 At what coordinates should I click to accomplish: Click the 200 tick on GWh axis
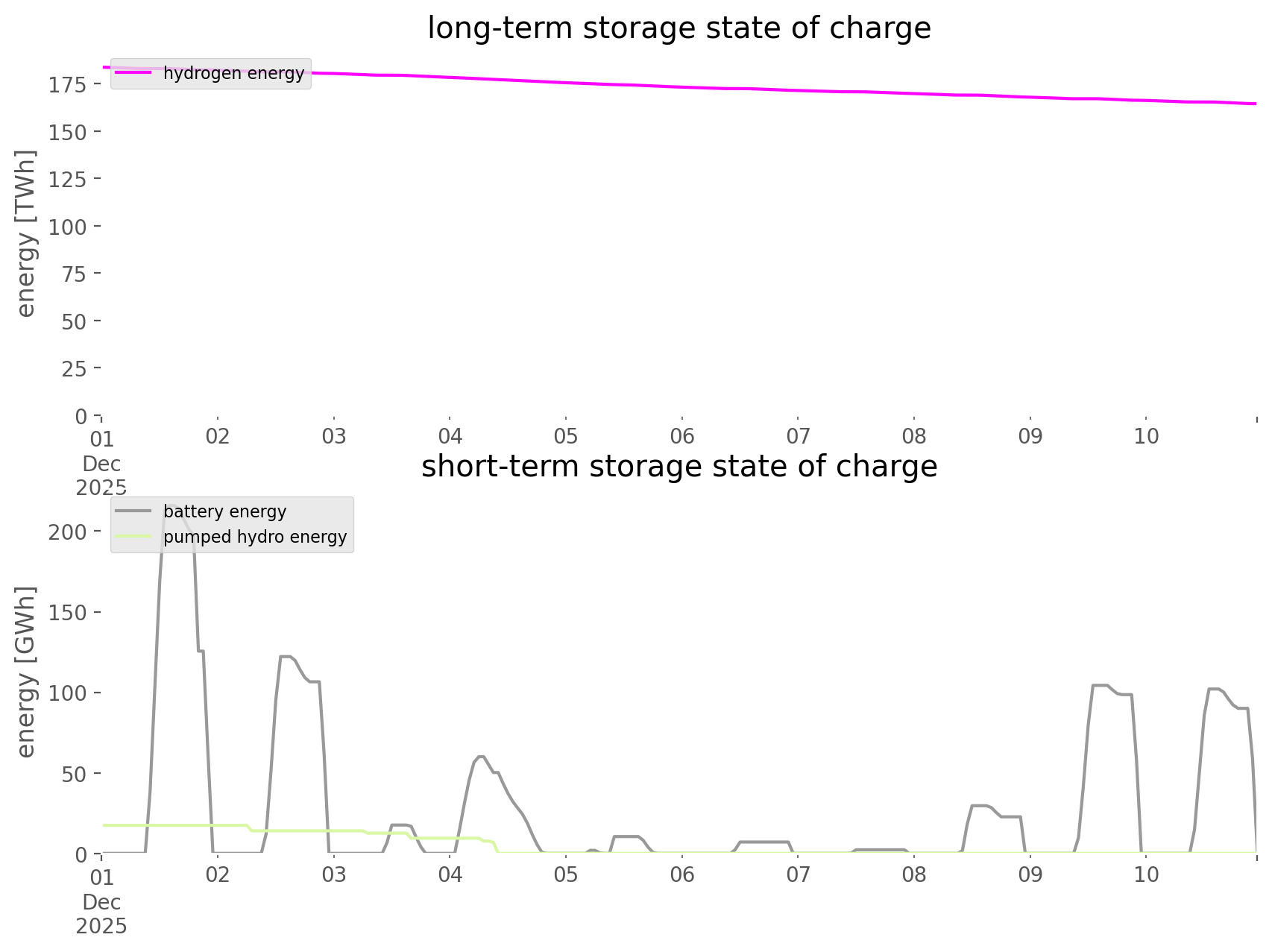coord(68,532)
